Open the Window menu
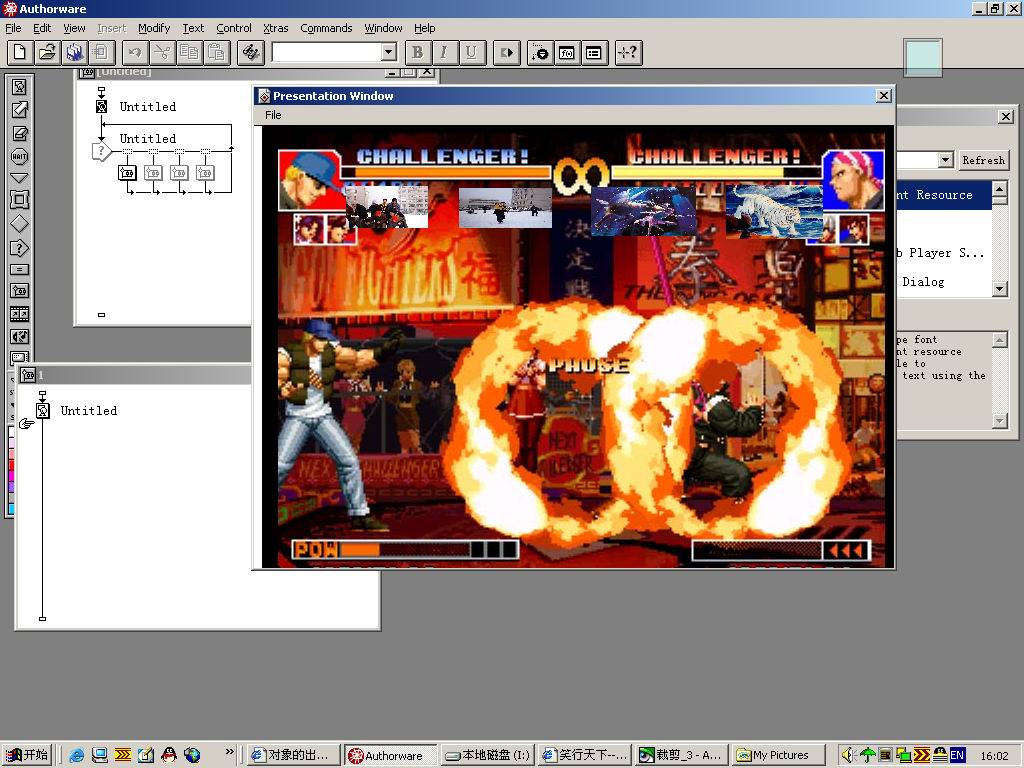The width and height of the screenshot is (1024, 768). coord(383,28)
